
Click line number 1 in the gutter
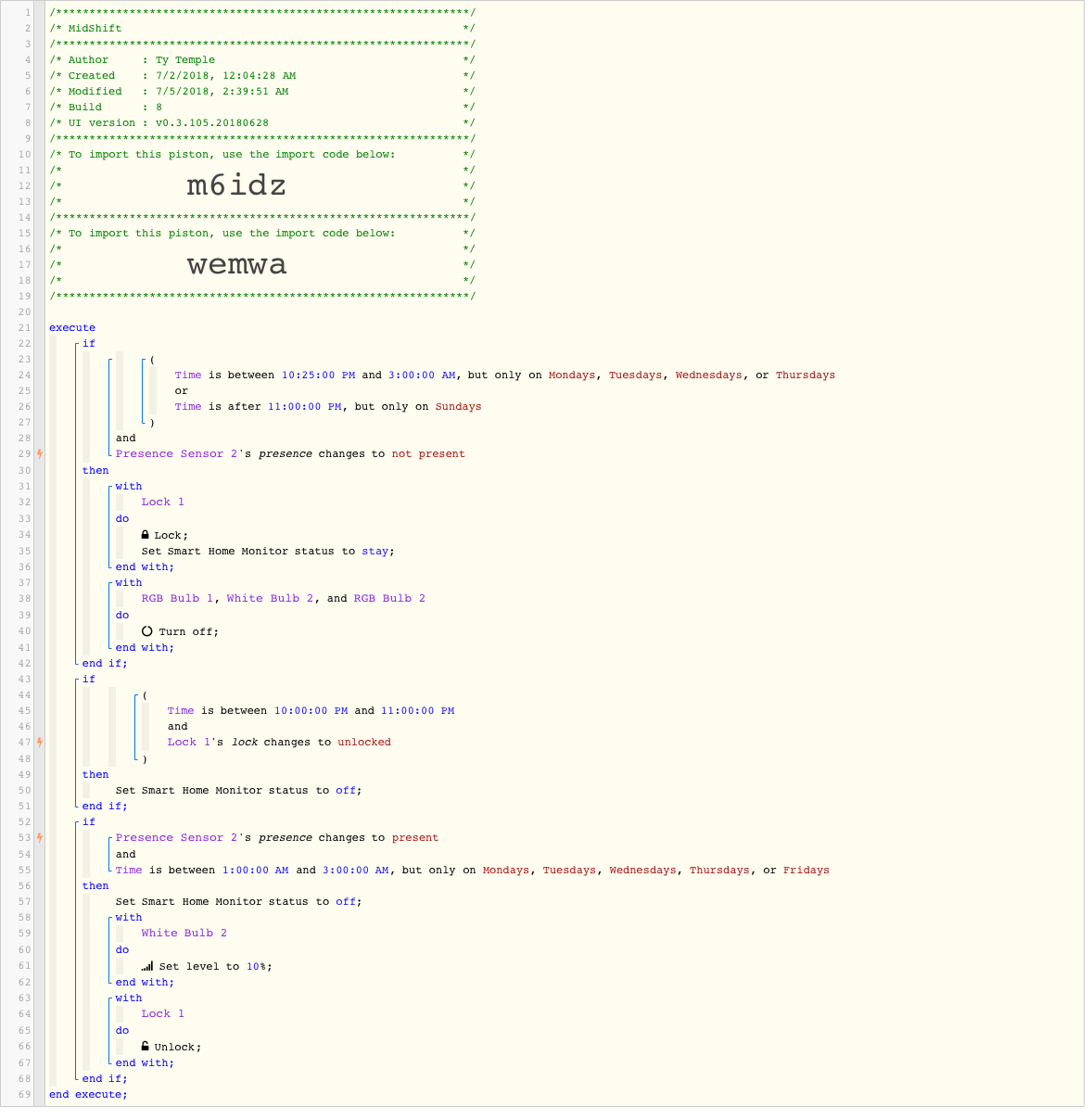tap(28, 13)
